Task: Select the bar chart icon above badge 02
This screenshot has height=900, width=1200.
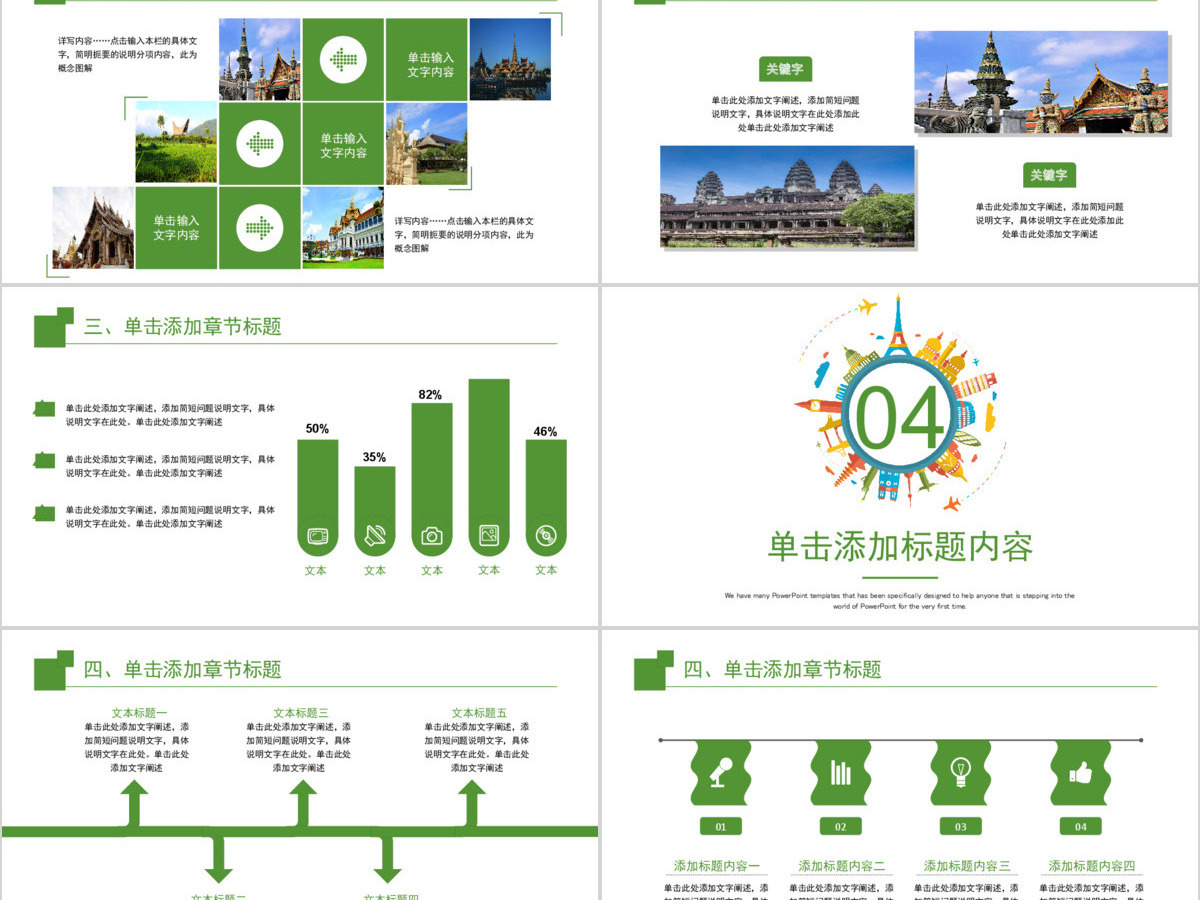Action: click(840, 773)
